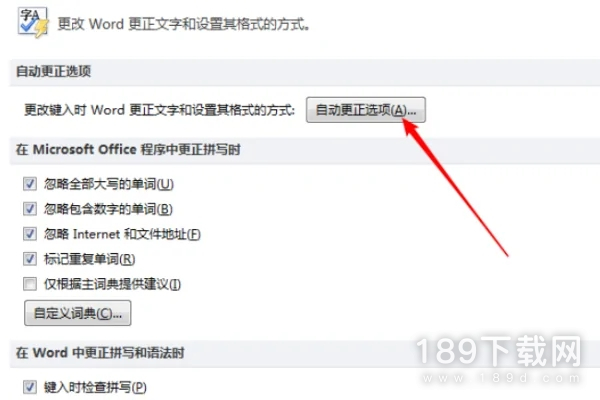Click the 忽略 Internet 和文件地址(F) label text
Screen dimensions: 600x400
(122, 234)
